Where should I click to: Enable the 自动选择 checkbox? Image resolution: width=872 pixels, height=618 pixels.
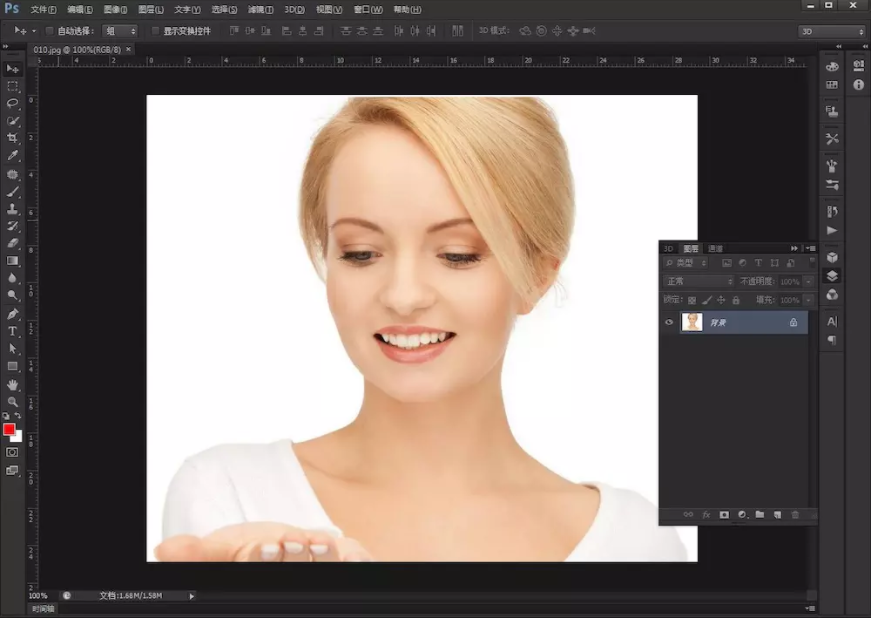coord(49,31)
